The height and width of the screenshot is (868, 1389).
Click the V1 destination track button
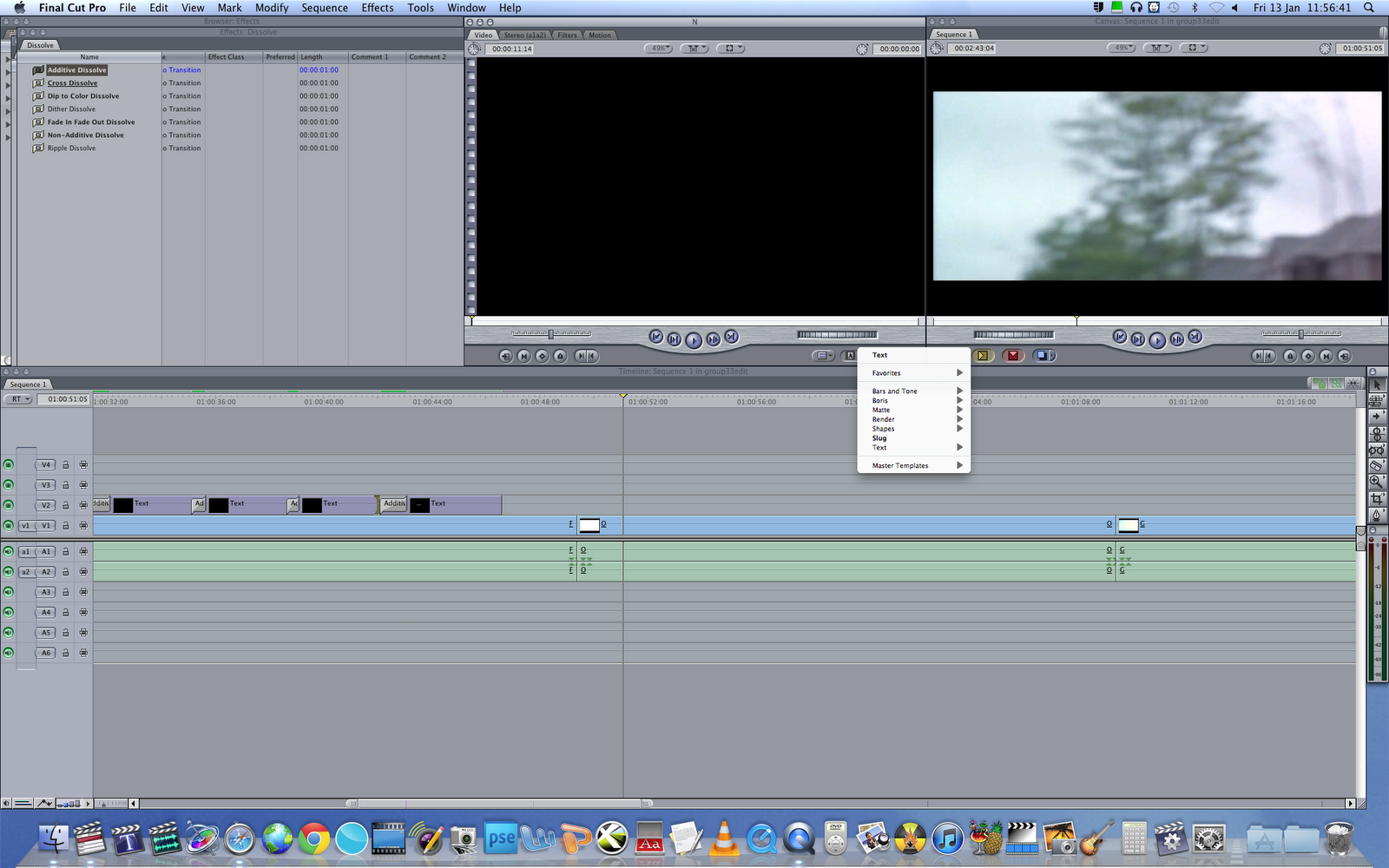46,525
